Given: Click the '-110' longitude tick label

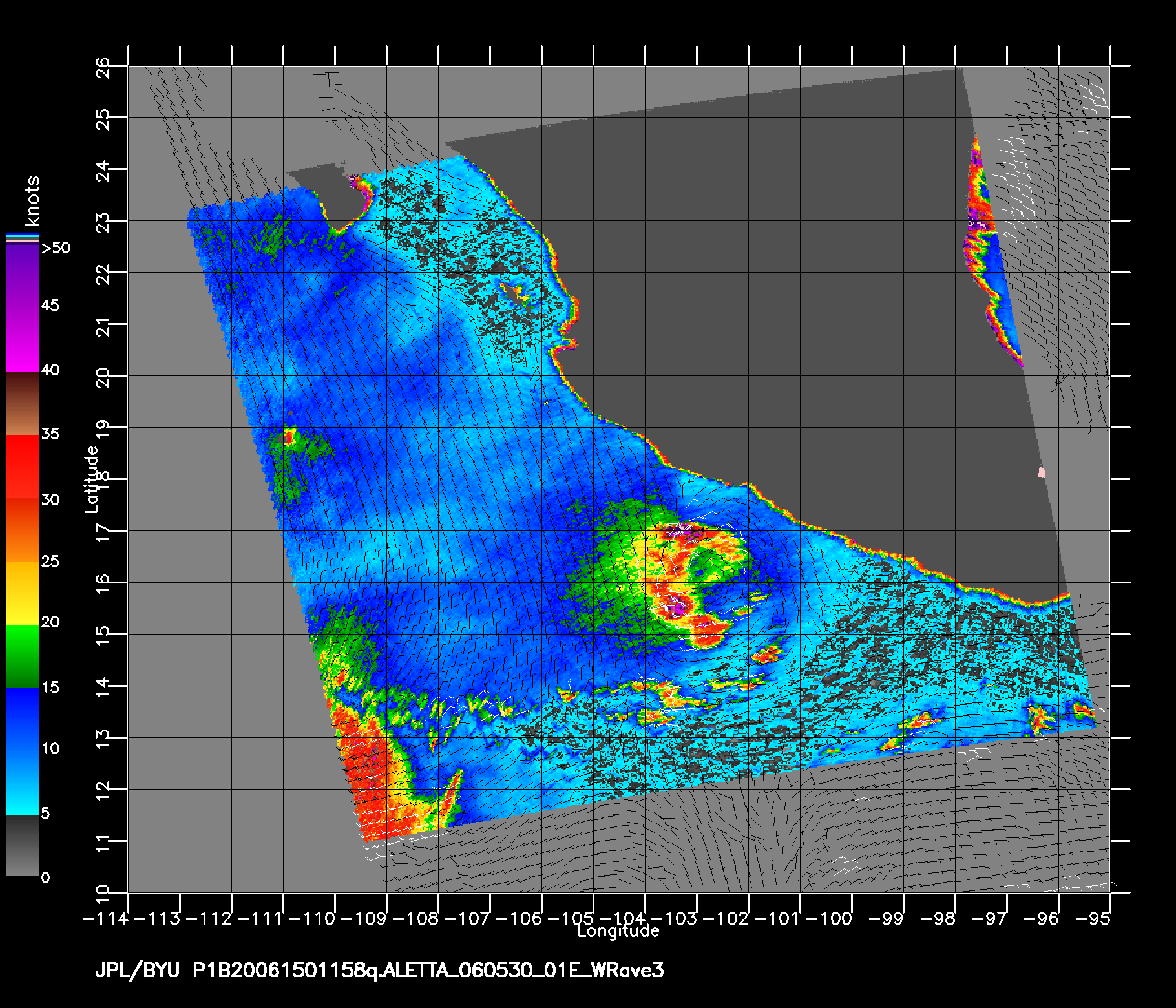Looking at the screenshot, I should (x=313, y=919).
